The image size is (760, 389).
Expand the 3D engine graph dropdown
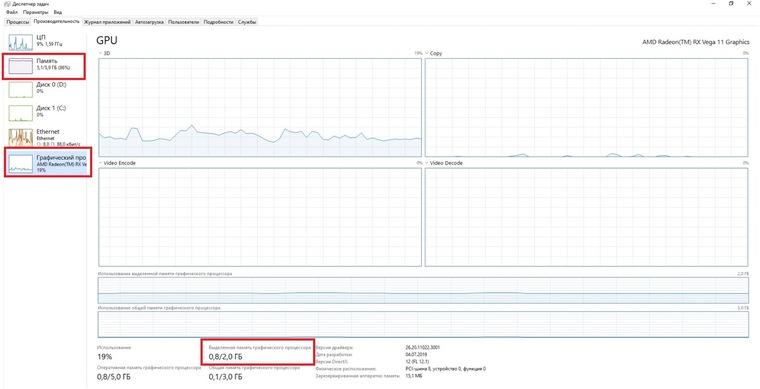(101, 53)
